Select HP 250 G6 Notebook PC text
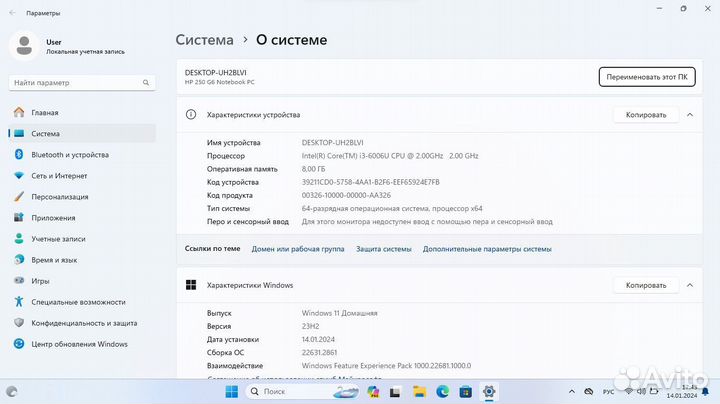This screenshot has width=720, height=404. 219,82
